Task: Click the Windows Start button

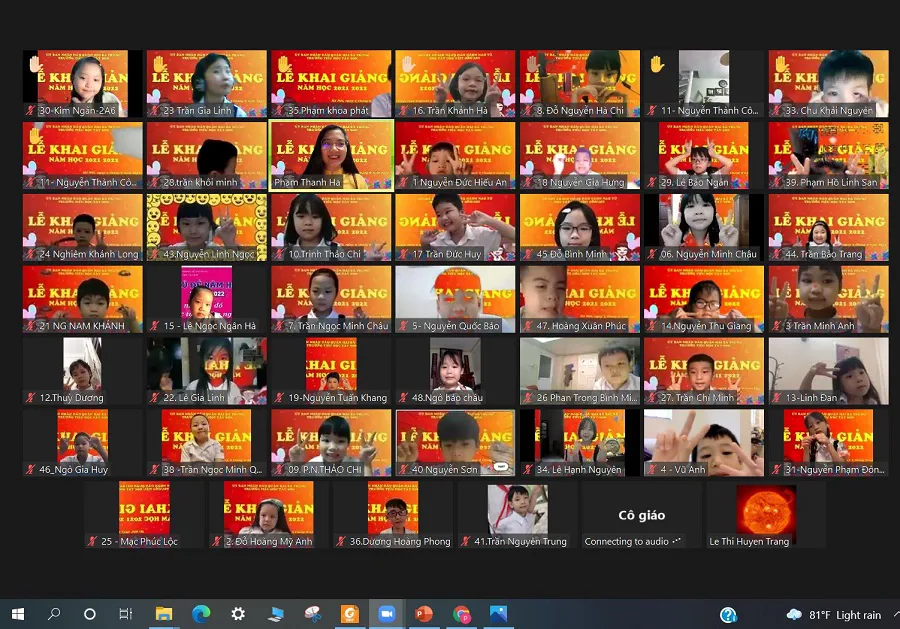Action: [17, 614]
